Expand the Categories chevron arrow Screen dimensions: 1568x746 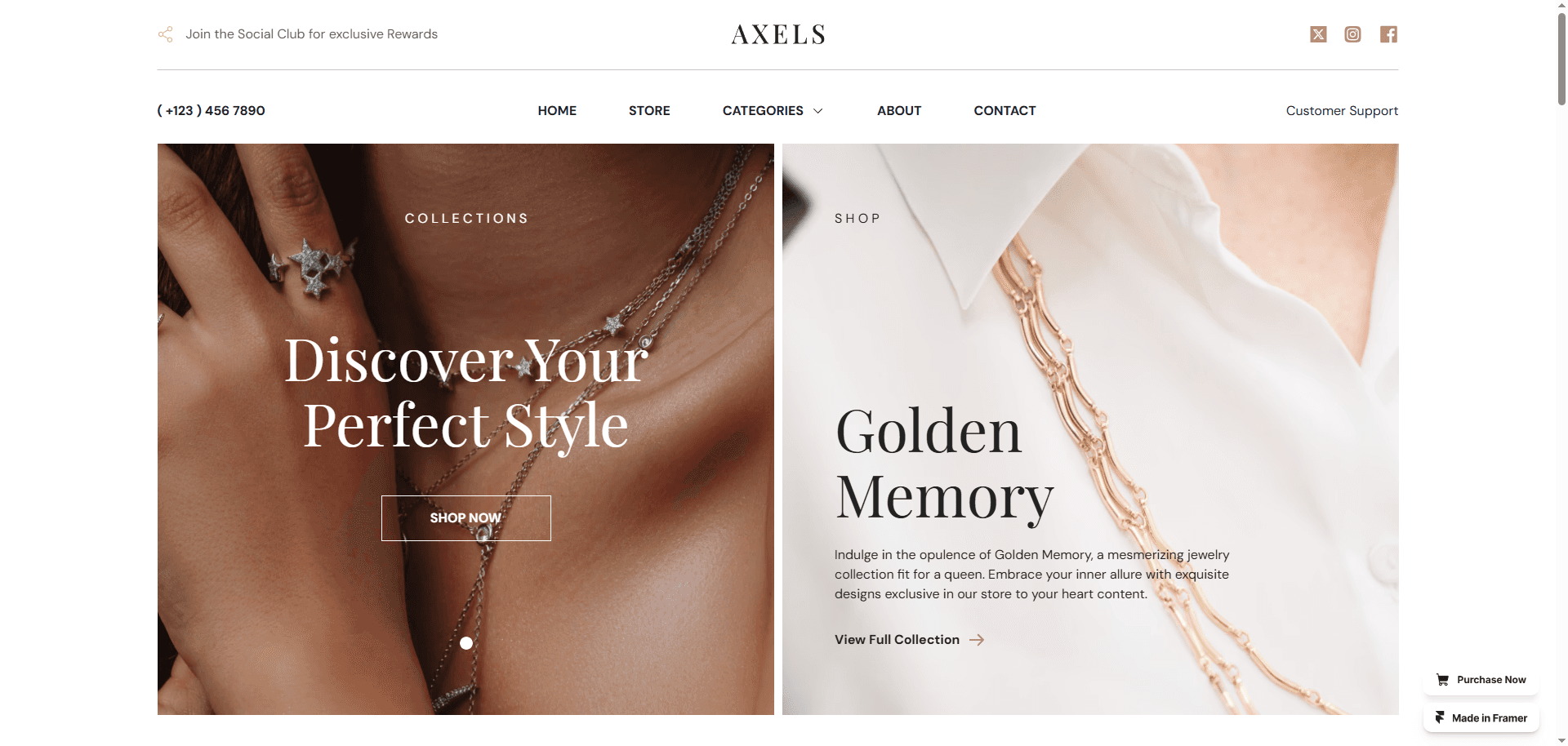[x=817, y=111]
